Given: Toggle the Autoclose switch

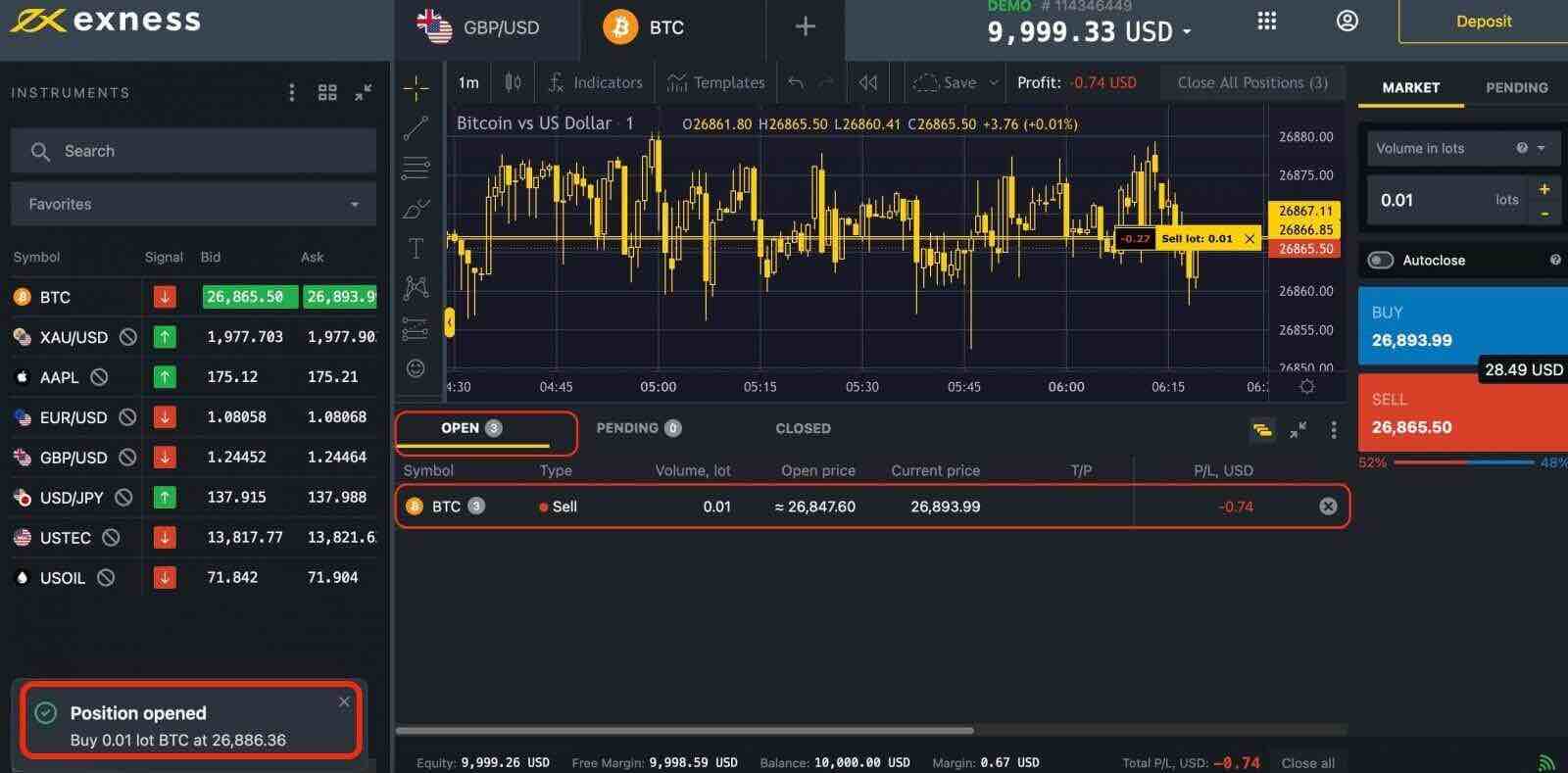Looking at the screenshot, I should 1381,261.
